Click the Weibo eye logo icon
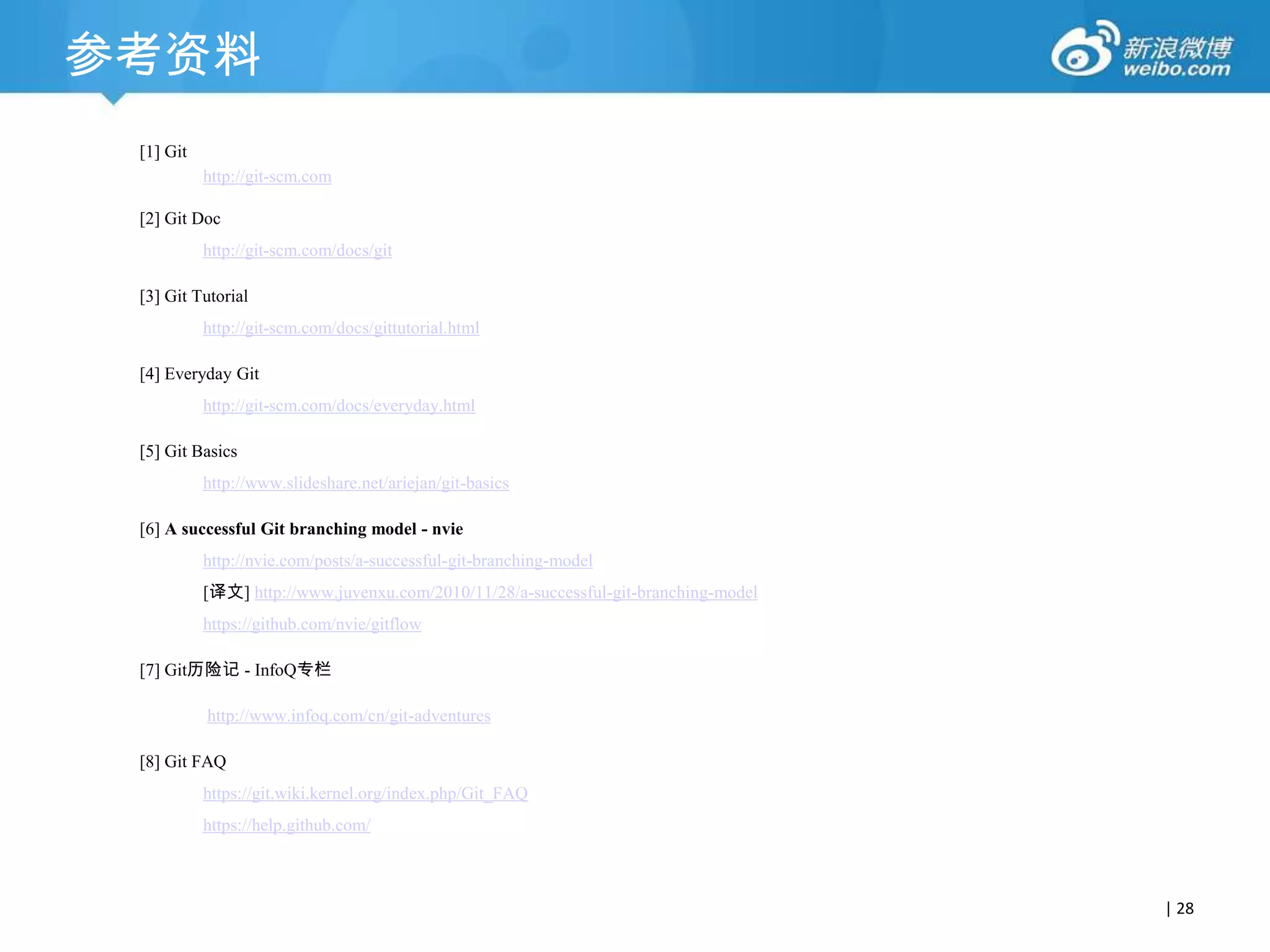 point(1085,48)
